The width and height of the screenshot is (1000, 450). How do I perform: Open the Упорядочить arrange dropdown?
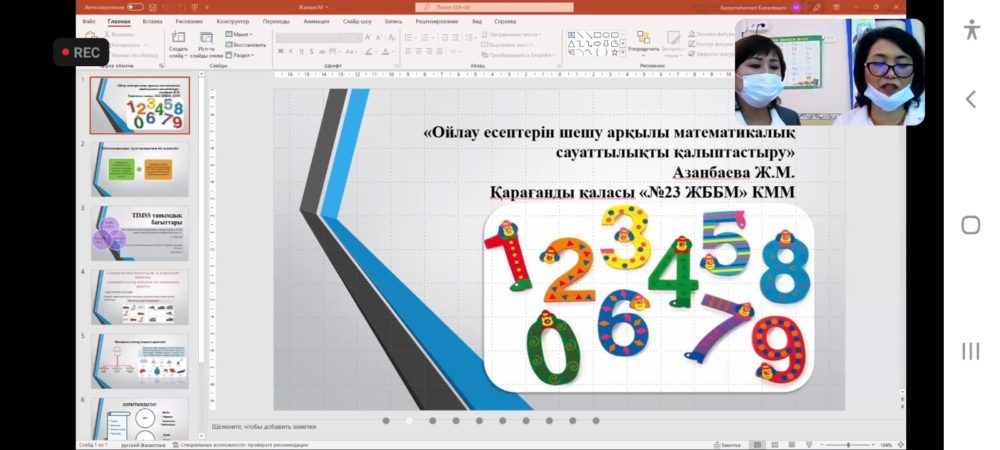tap(643, 43)
